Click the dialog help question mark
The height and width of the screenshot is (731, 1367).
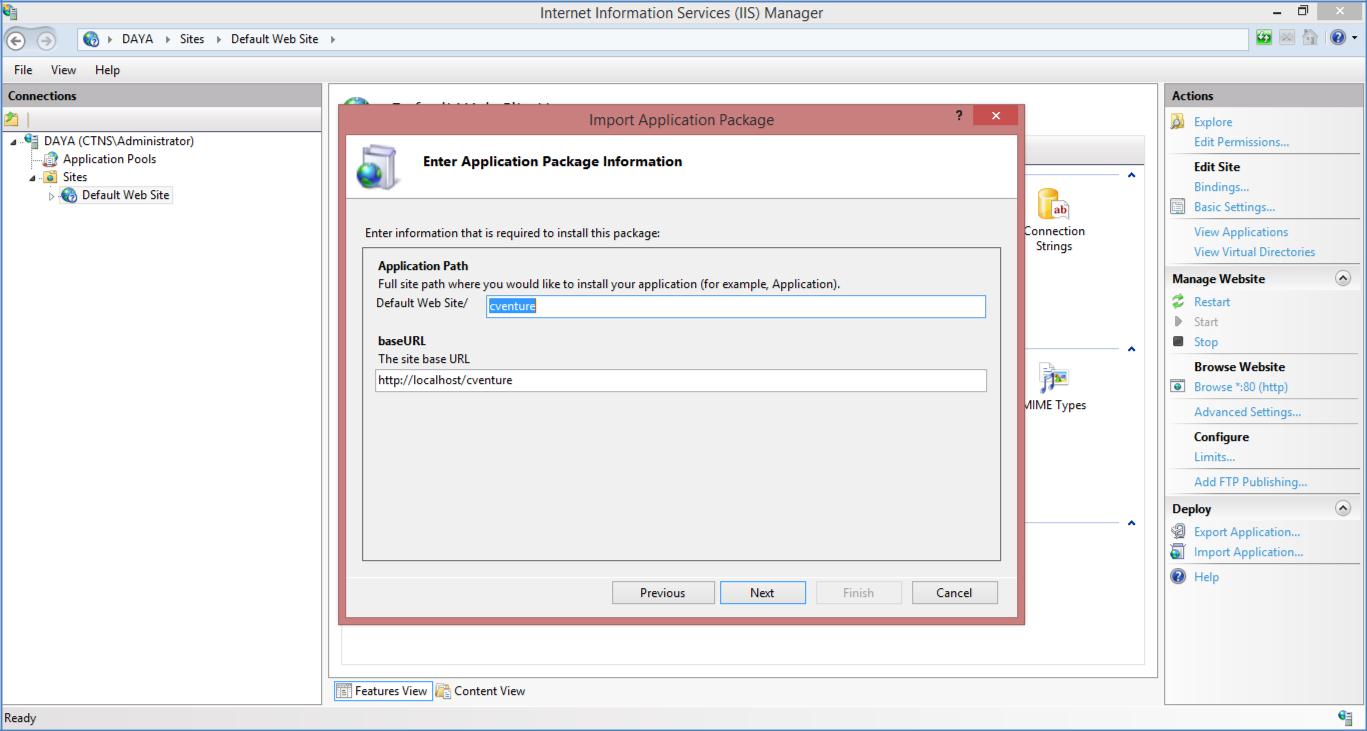tap(960, 116)
